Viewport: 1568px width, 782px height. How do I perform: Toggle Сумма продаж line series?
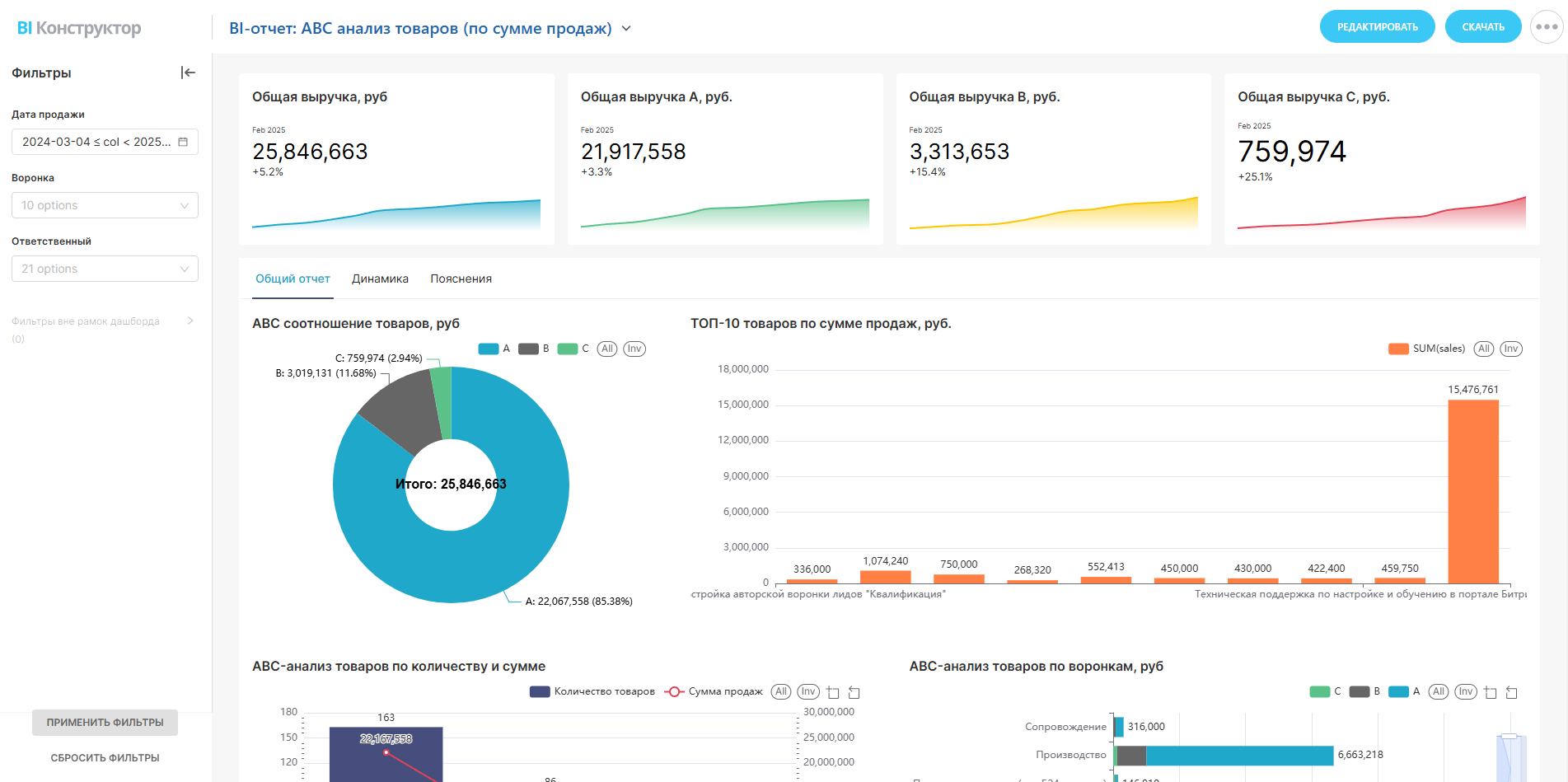coord(714,691)
